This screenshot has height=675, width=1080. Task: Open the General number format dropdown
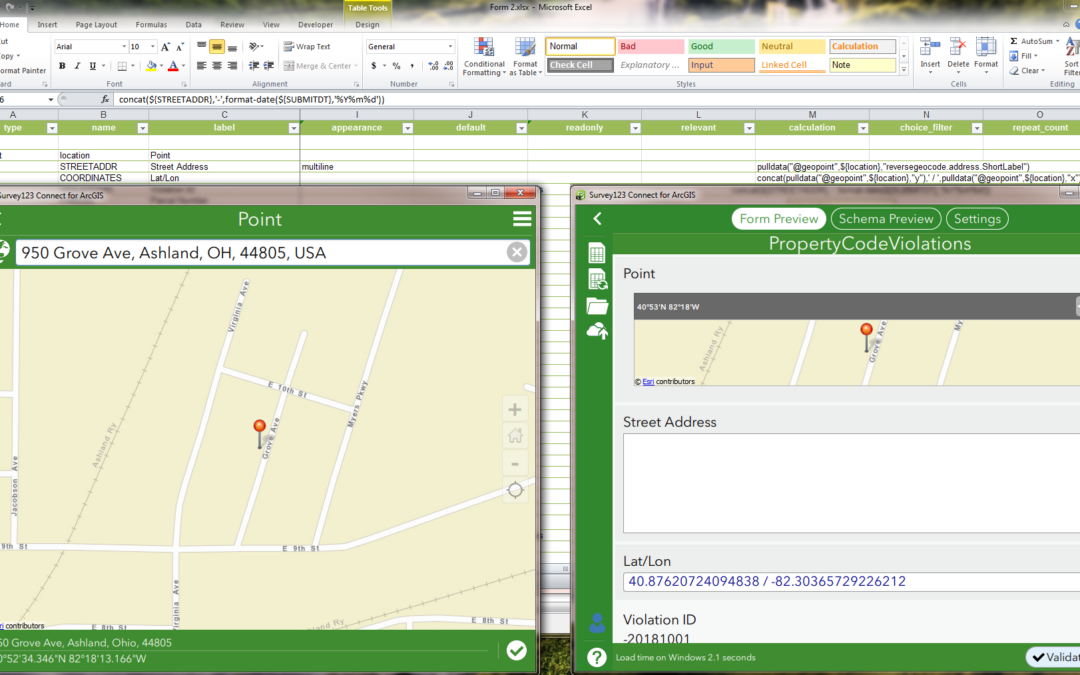pyautogui.click(x=450, y=47)
